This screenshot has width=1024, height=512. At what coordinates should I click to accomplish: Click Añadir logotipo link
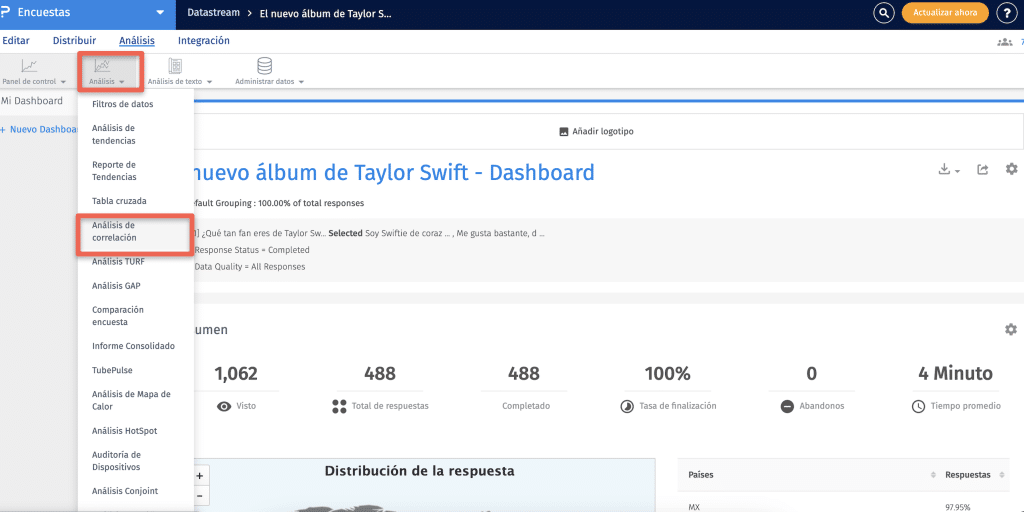pyautogui.click(x=596, y=131)
